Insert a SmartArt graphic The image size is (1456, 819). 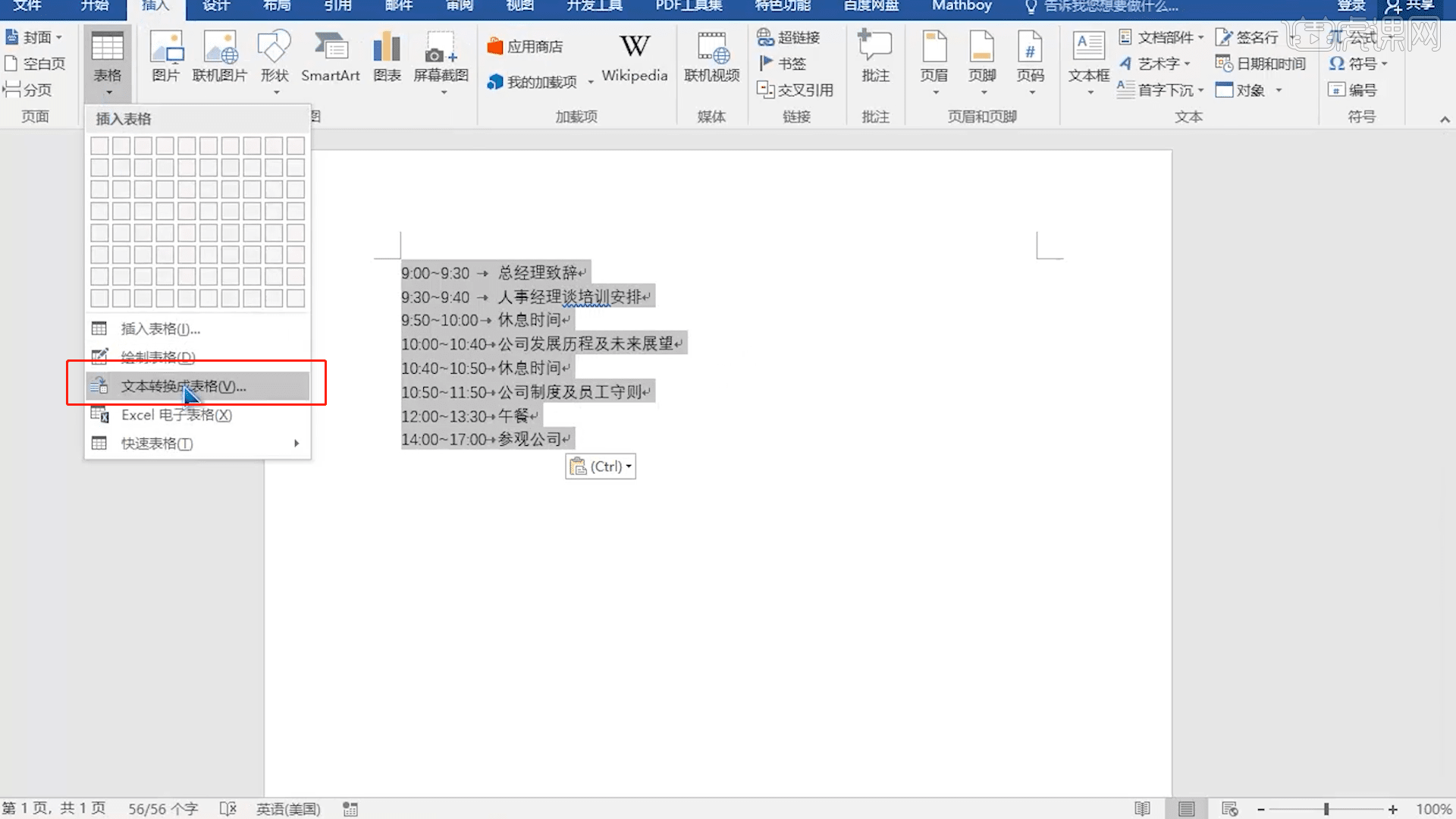click(x=330, y=57)
